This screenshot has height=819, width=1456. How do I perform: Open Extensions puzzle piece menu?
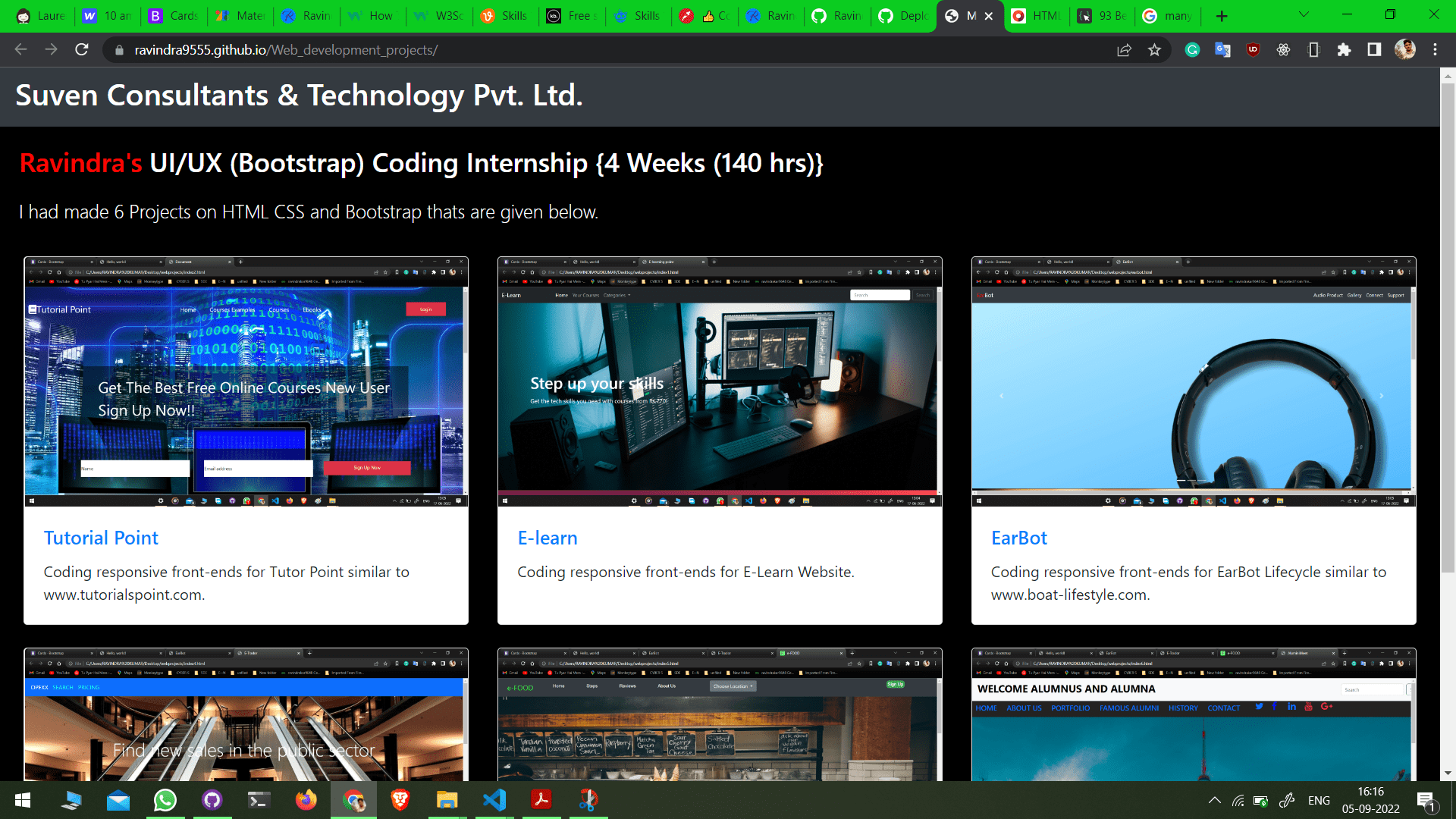point(1344,50)
